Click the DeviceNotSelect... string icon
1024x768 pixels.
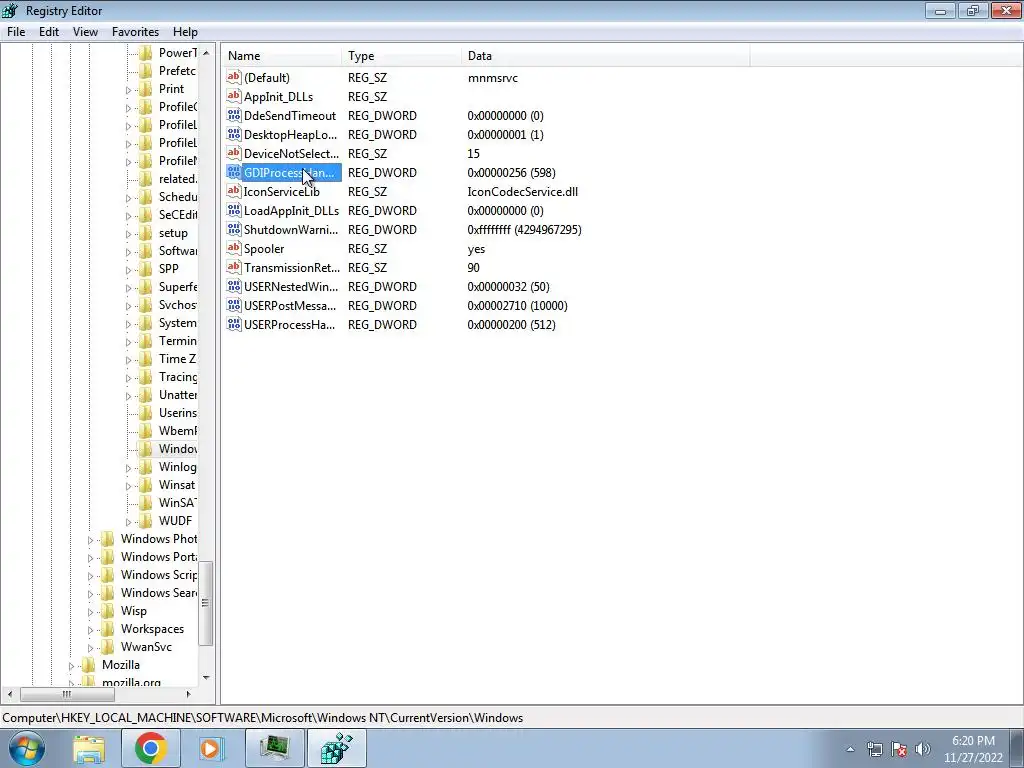pyautogui.click(x=234, y=153)
